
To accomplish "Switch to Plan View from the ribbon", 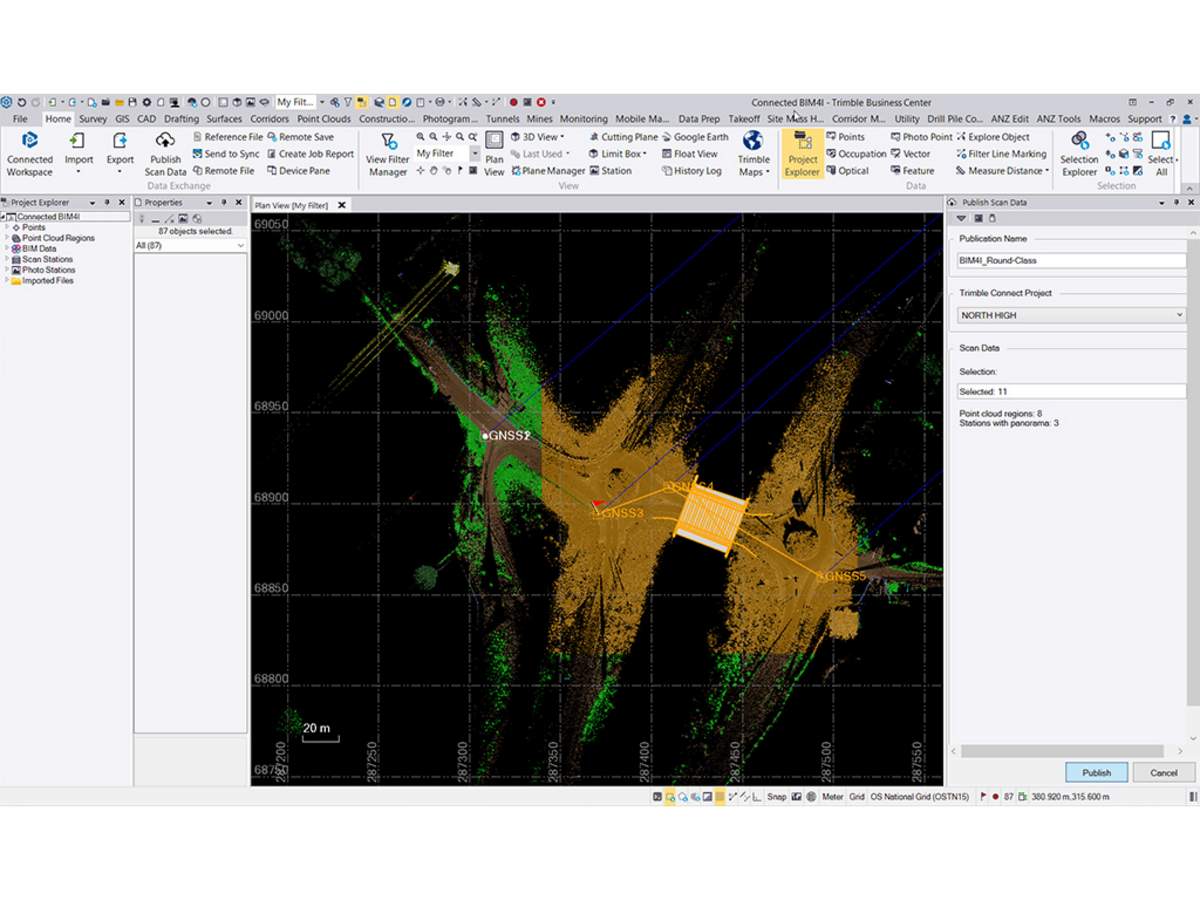I will tap(494, 153).
